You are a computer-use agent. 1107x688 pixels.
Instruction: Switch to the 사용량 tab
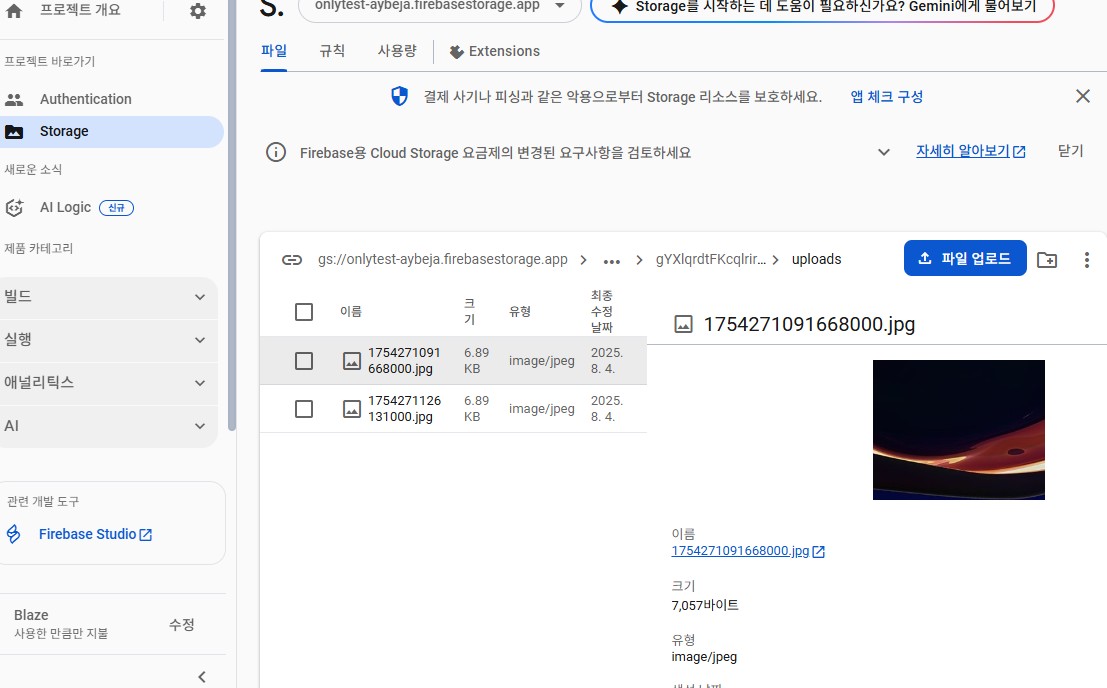coord(397,51)
